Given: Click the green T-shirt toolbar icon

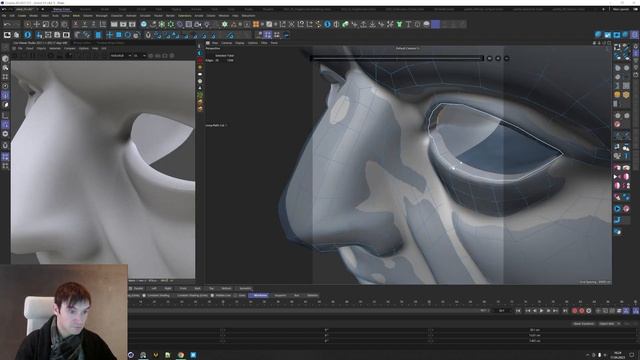Looking at the screenshot, I should [x=399, y=24].
